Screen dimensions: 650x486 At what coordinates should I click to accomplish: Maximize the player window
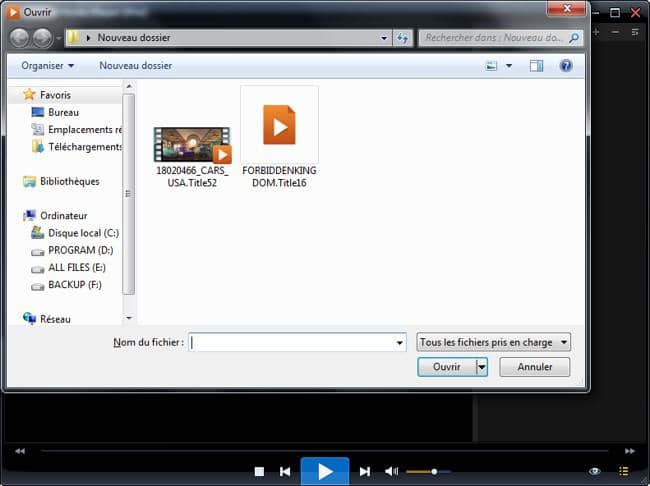pyautogui.click(x=615, y=12)
